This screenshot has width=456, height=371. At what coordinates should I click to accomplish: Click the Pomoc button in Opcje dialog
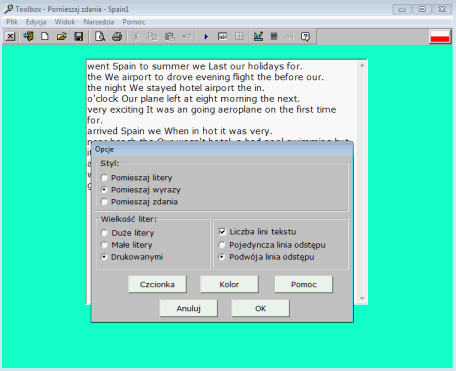pyautogui.click(x=304, y=284)
